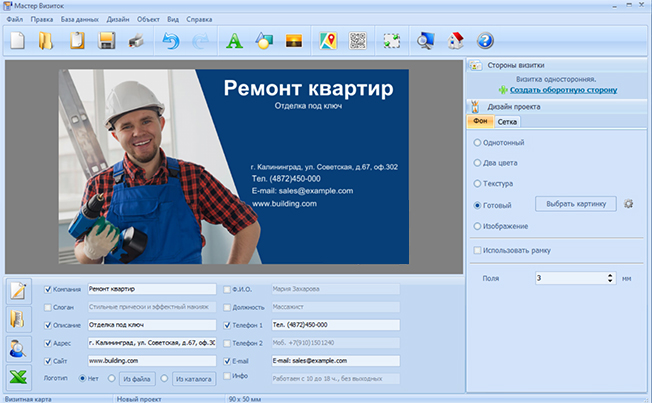Select Текстура background option
The height and width of the screenshot is (403, 652).
click(x=477, y=183)
